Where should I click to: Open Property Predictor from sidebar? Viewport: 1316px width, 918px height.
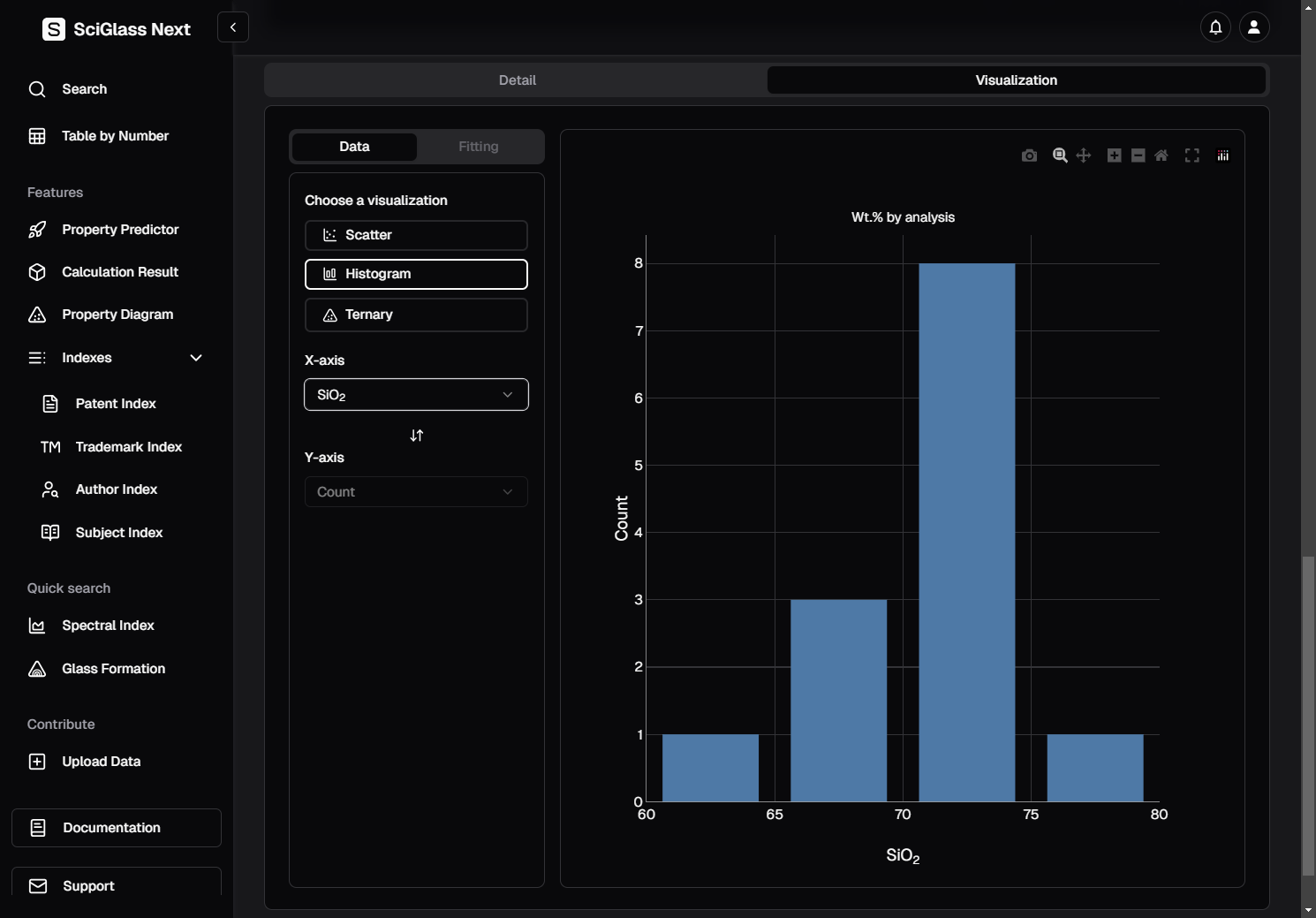pyautogui.click(x=120, y=230)
